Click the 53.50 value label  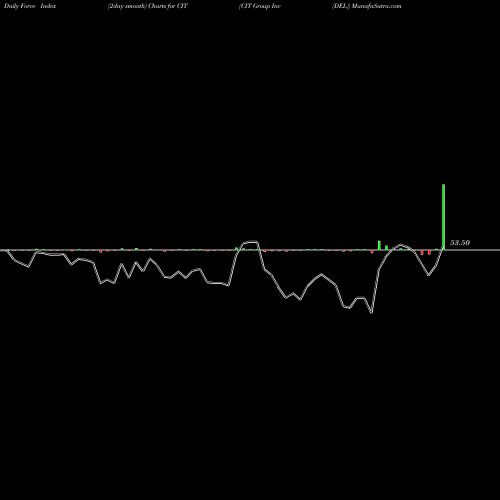click(460, 243)
